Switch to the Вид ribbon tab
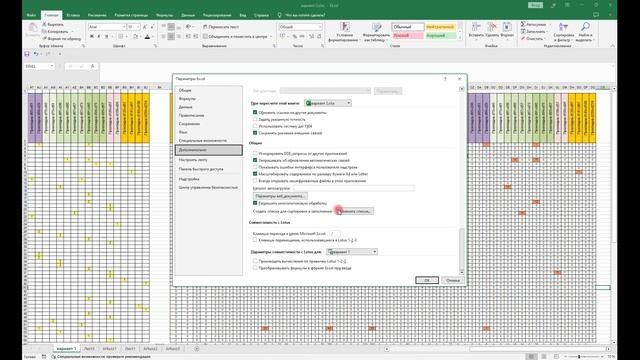This screenshot has width=640, height=360. click(x=243, y=15)
